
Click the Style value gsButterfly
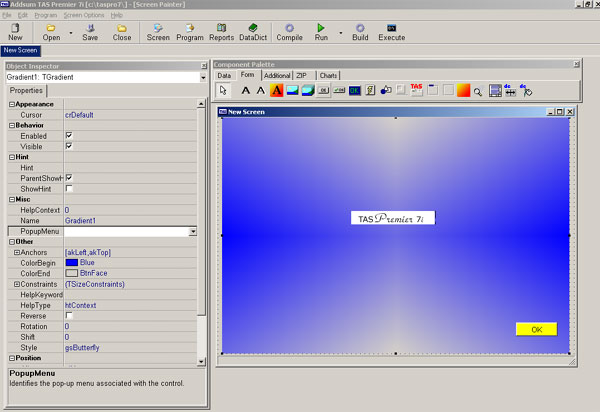point(82,348)
